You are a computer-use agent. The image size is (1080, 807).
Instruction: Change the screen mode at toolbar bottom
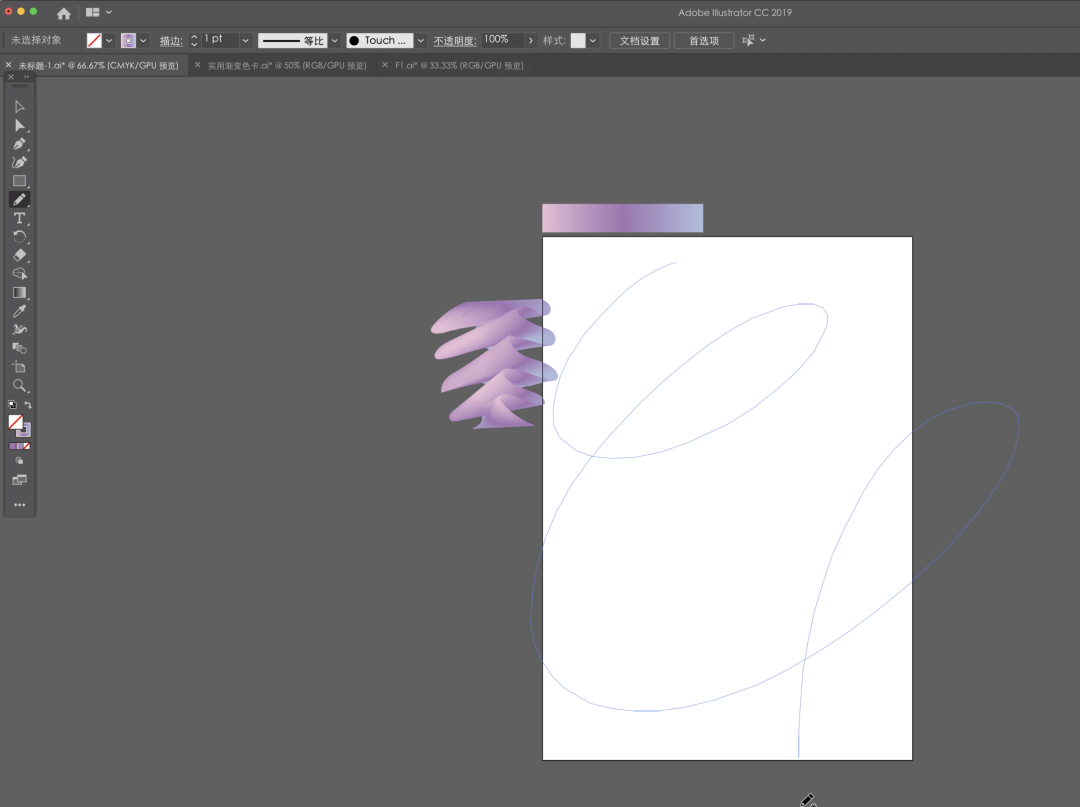pyautogui.click(x=19, y=480)
